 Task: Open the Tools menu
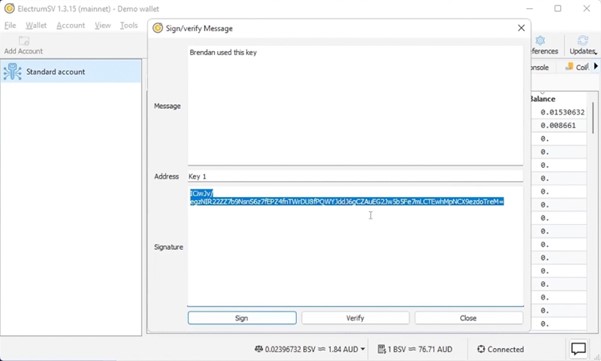pos(129,26)
